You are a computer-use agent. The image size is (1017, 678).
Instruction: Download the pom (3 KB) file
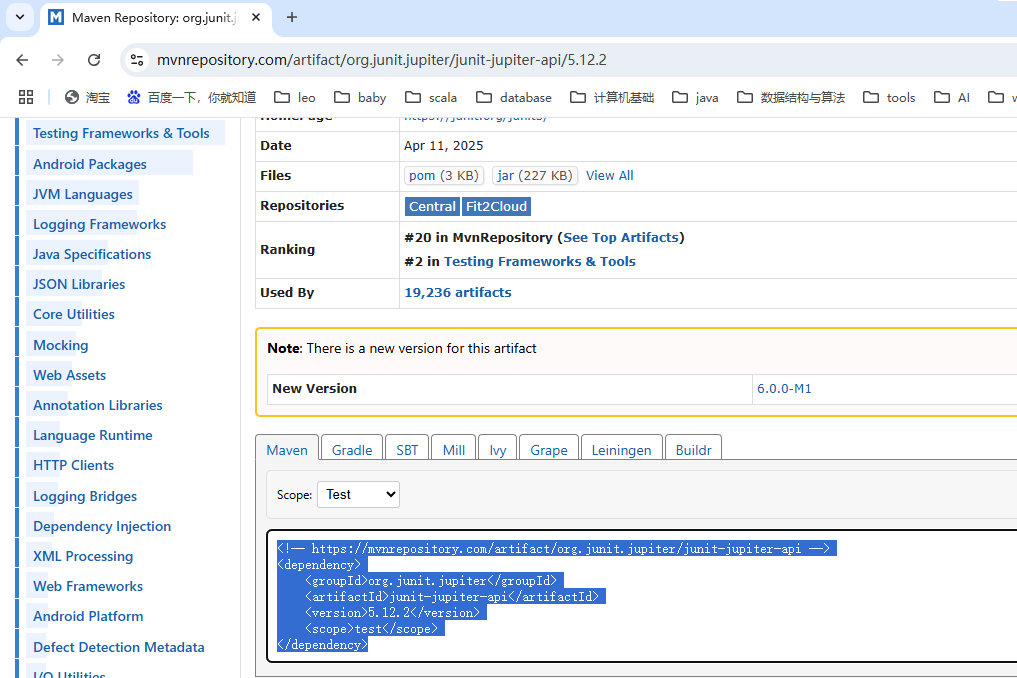point(444,176)
